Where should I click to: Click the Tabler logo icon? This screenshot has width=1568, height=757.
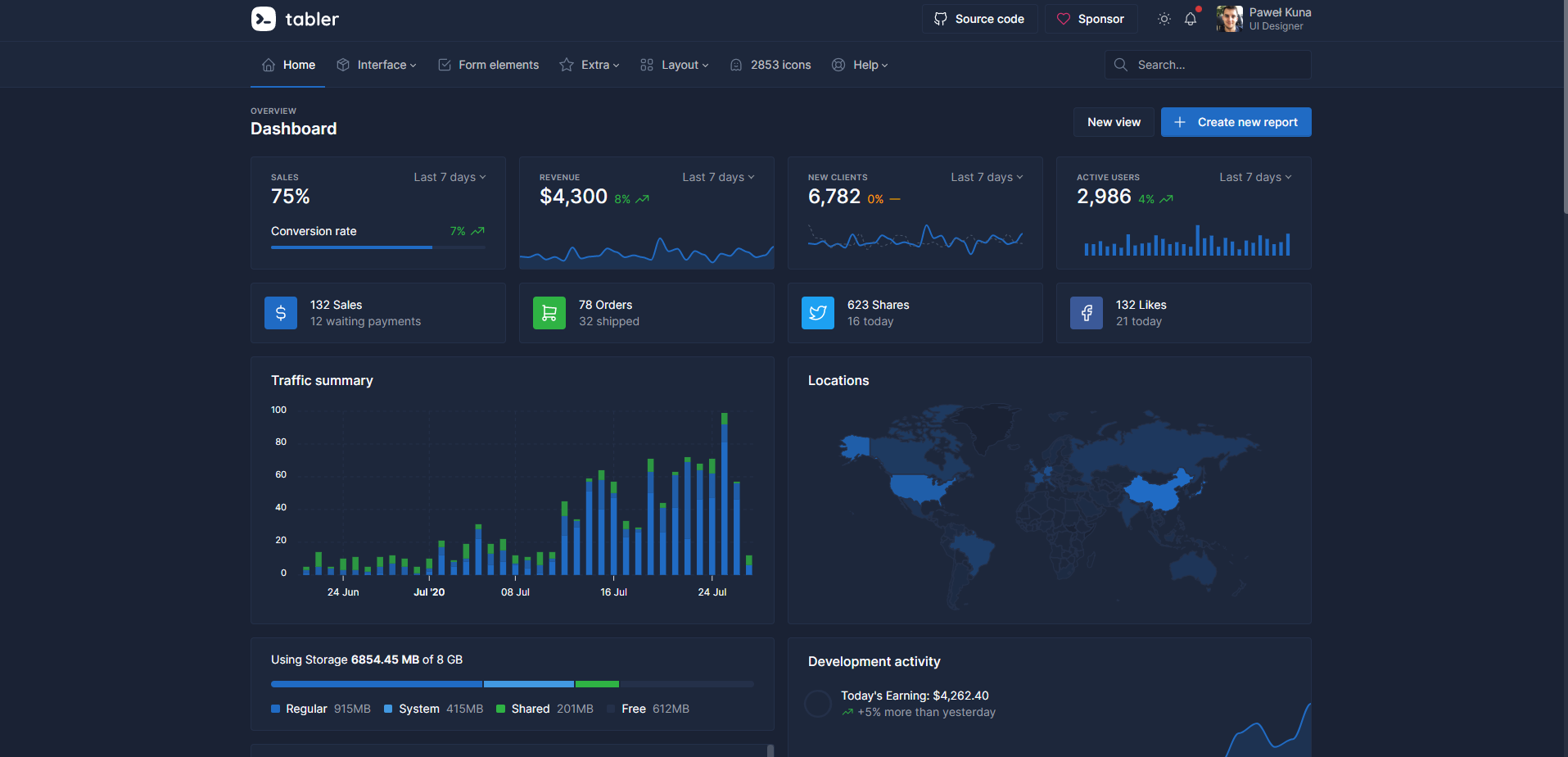pyautogui.click(x=264, y=19)
